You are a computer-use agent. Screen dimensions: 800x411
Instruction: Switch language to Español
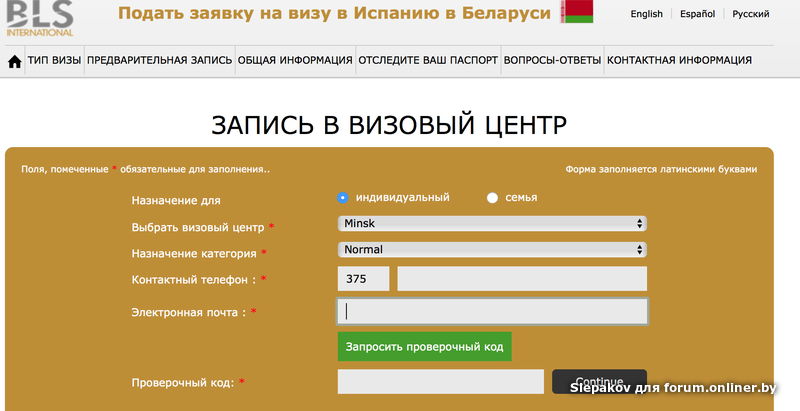pyautogui.click(x=699, y=15)
